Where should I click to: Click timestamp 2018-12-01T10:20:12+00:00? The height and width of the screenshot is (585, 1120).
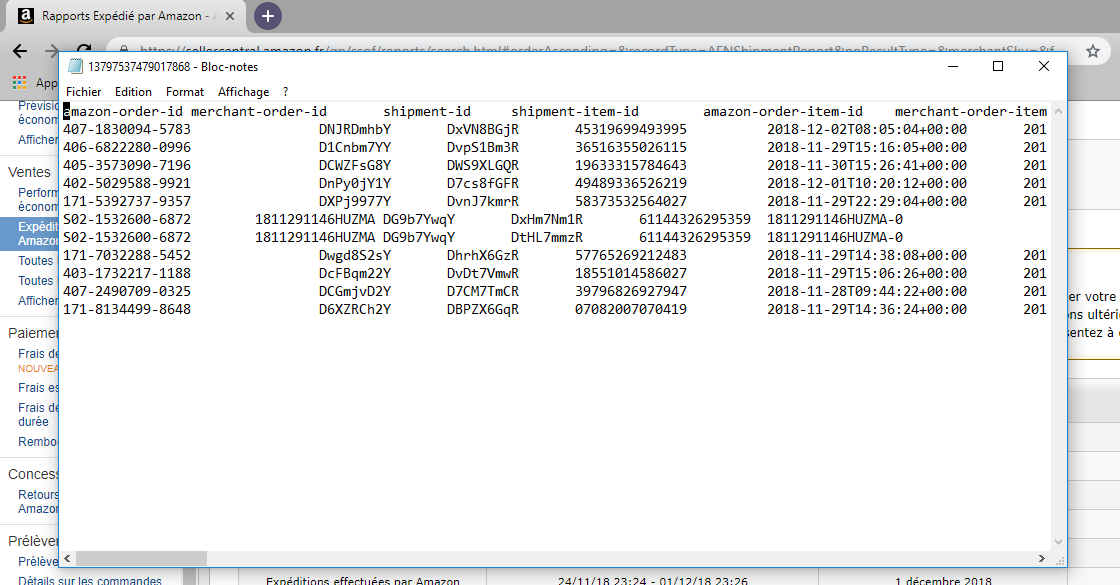coord(867,183)
